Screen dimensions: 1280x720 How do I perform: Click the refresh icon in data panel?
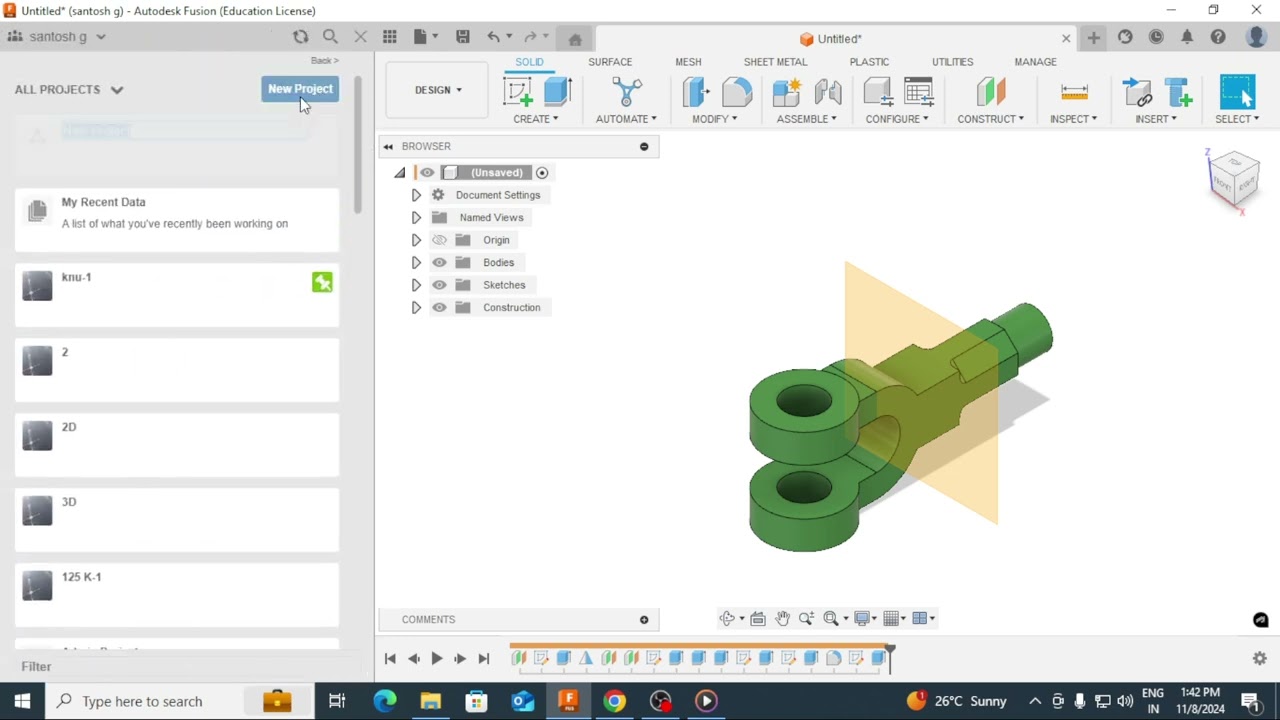tap(301, 37)
